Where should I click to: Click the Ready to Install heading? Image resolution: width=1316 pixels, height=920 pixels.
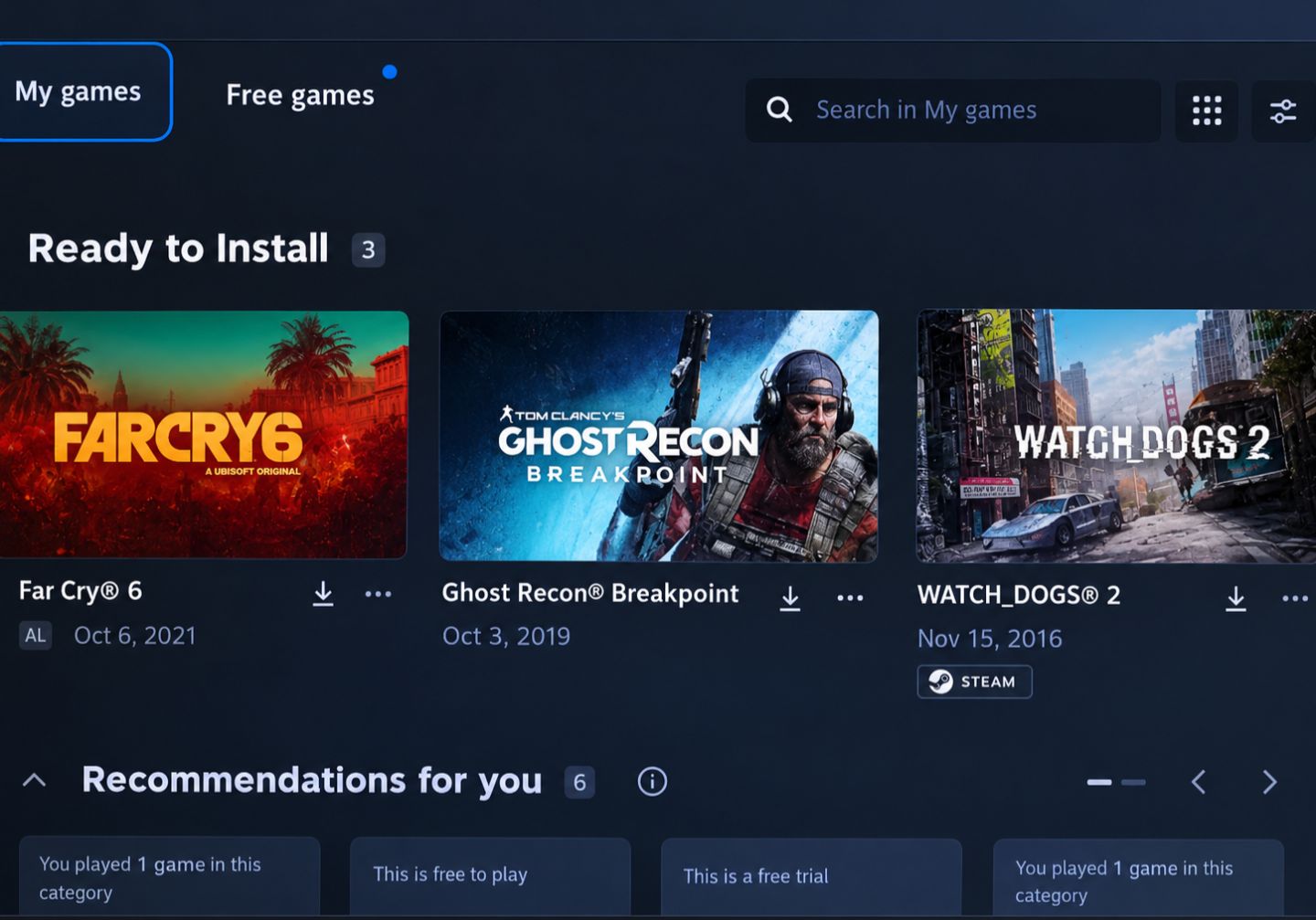178,249
